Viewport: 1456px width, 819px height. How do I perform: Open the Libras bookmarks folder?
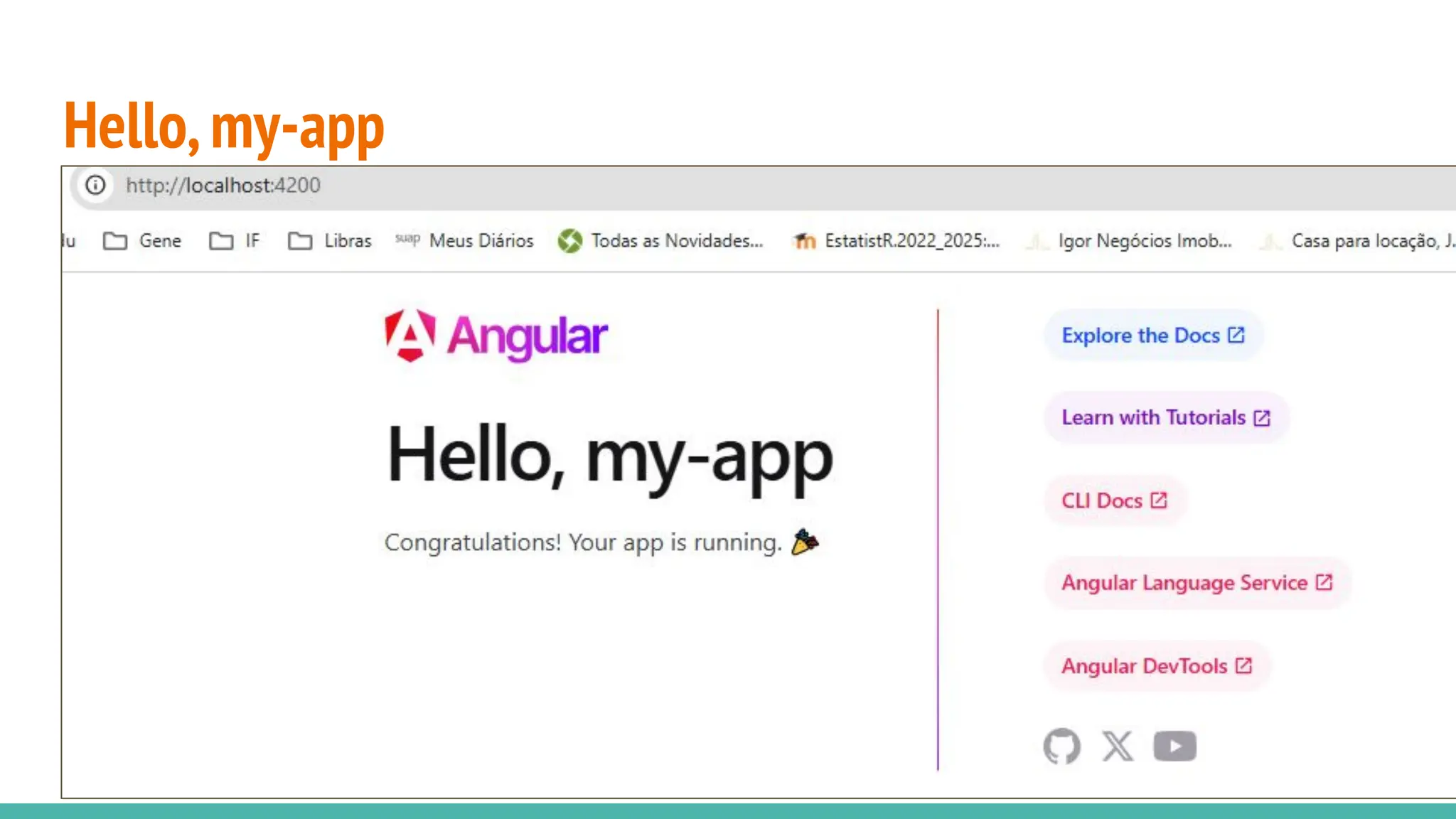pyautogui.click(x=330, y=241)
